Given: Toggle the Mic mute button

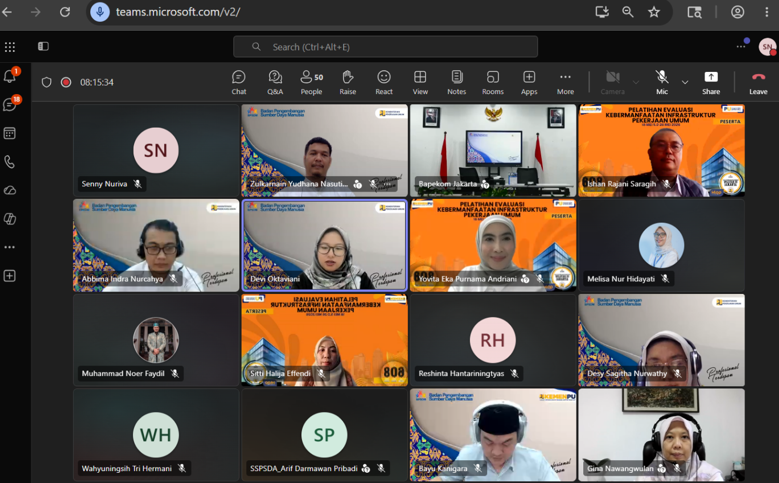Looking at the screenshot, I should coord(662,82).
